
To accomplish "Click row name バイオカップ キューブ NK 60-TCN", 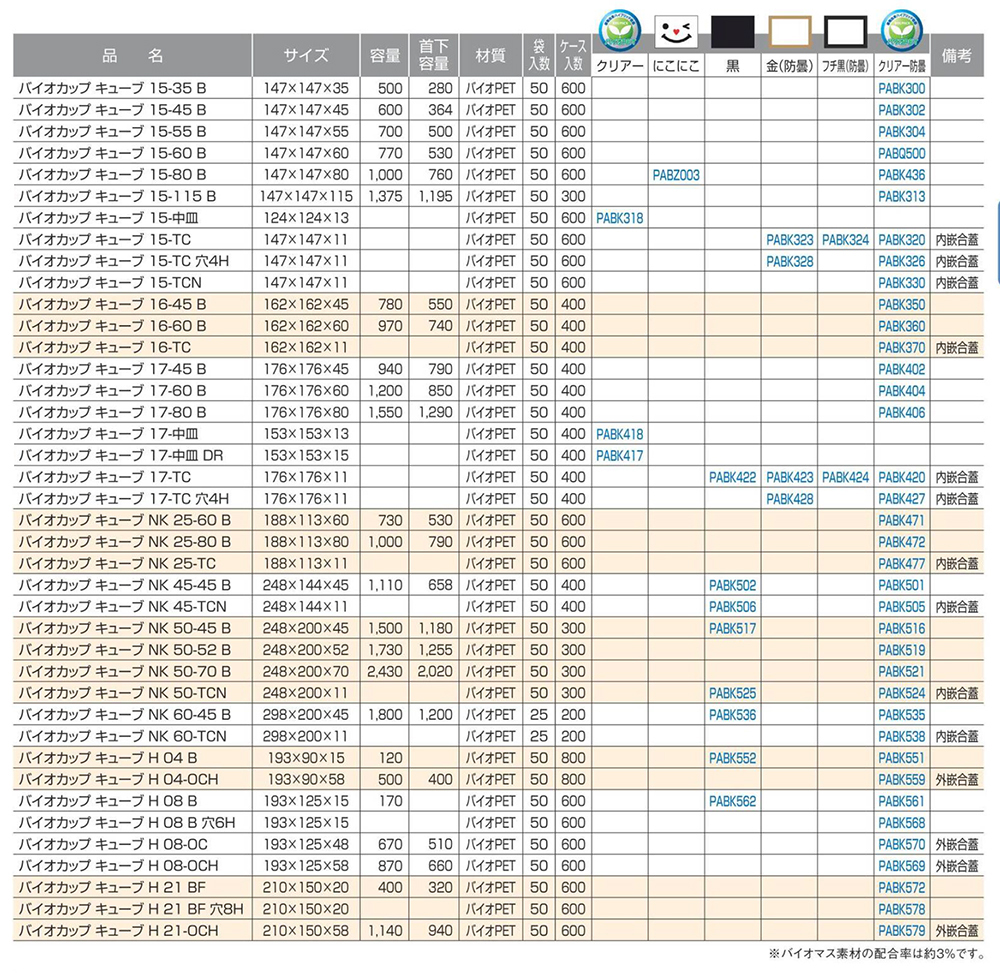I will (x=122, y=737).
